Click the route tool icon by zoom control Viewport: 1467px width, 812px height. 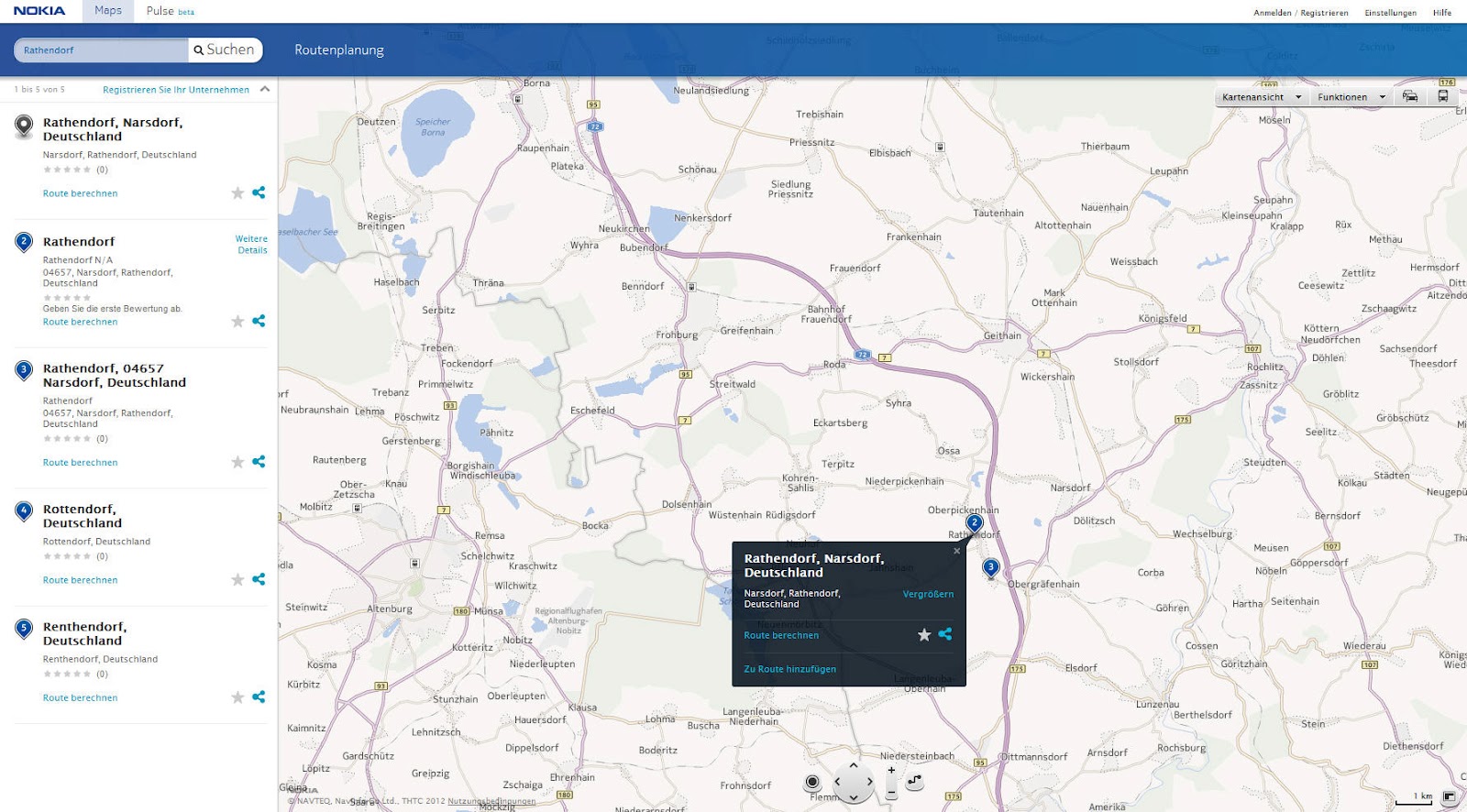pyautogui.click(x=914, y=782)
